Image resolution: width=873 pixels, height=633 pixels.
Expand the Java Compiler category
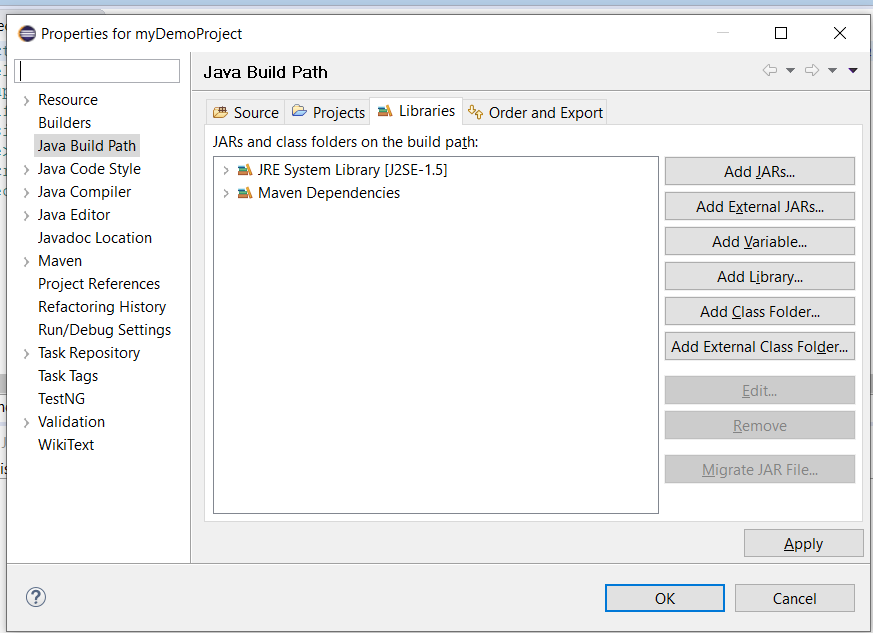(26, 192)
